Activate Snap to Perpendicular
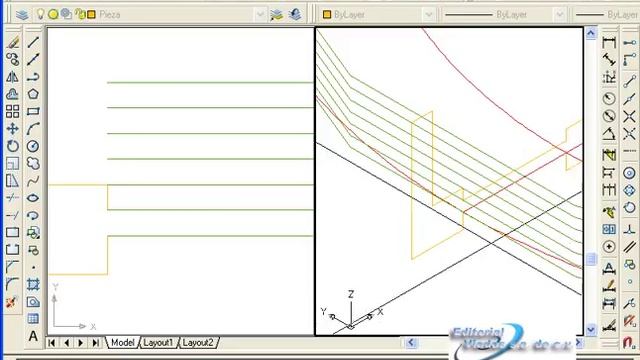This screenshot has width=640, height=360. (629, 229)
